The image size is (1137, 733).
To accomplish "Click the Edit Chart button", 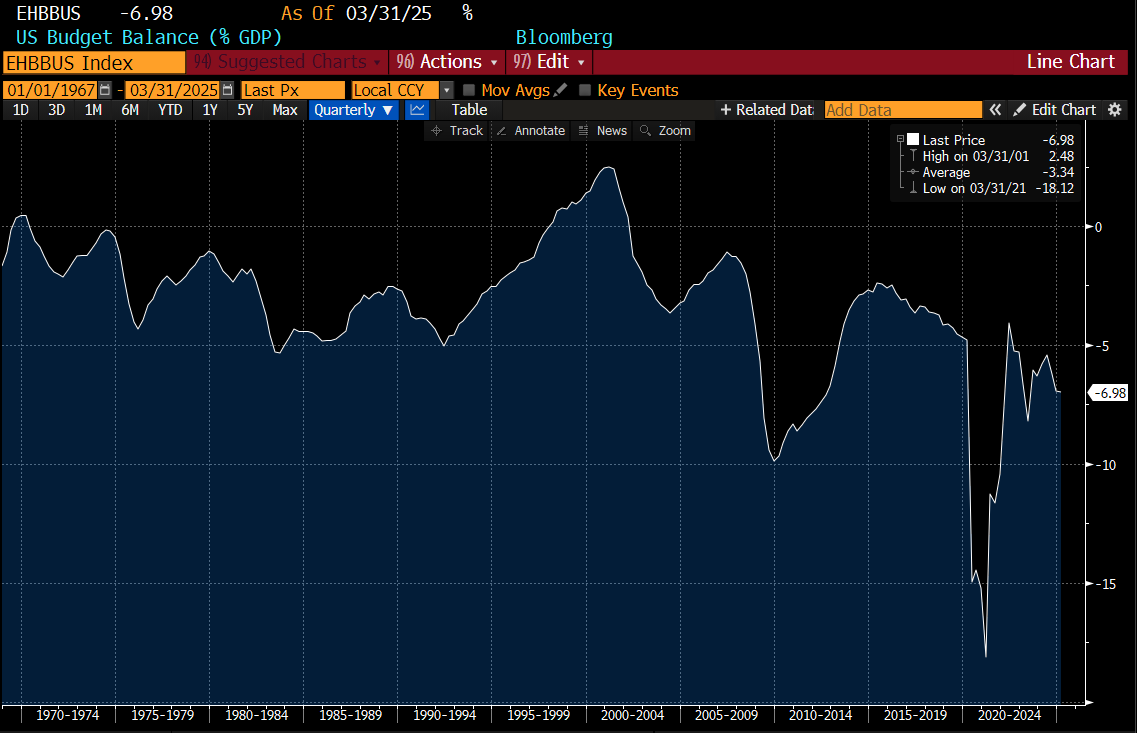I will [x=1054, y=109].
